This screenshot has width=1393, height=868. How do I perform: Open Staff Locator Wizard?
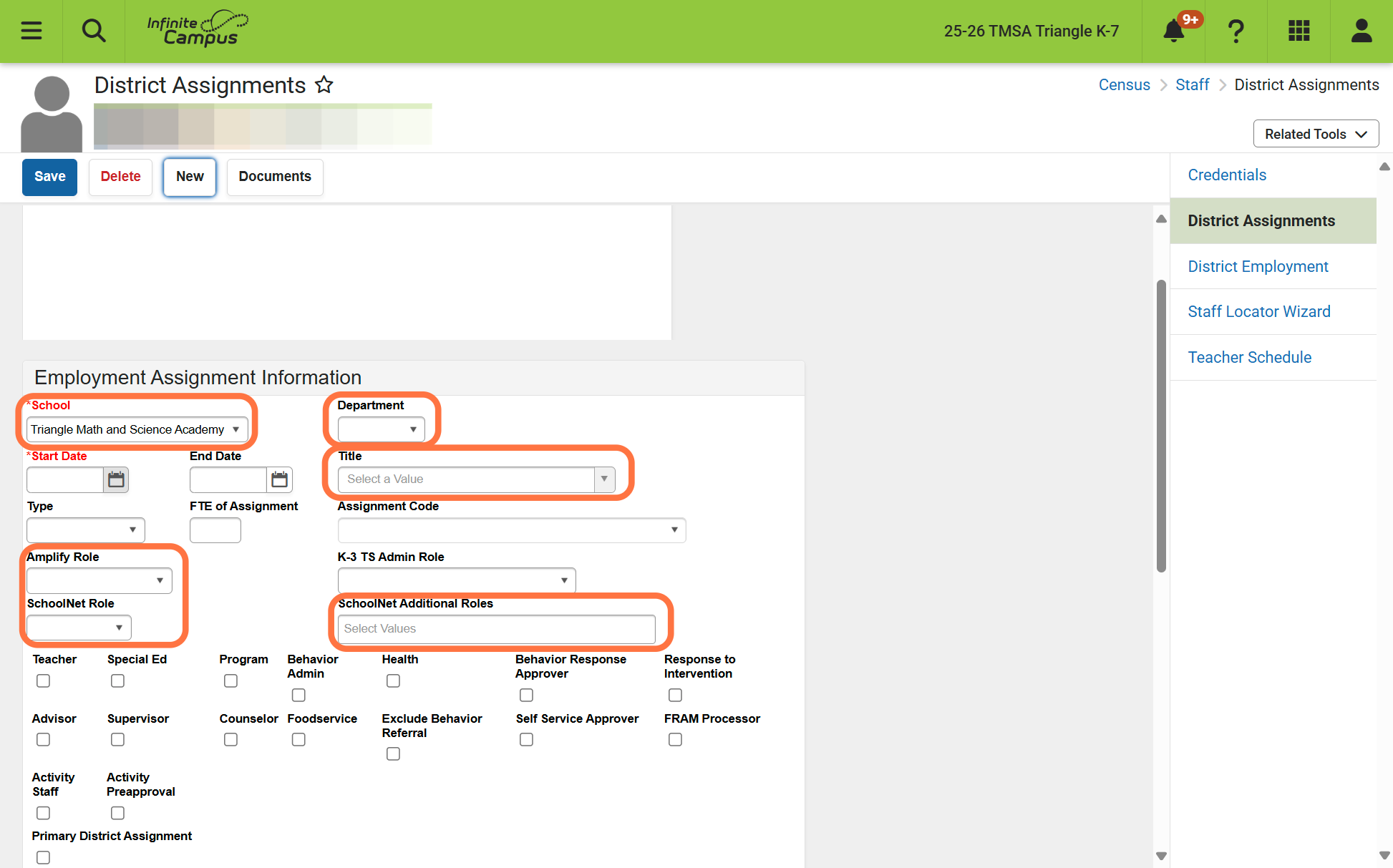(x=1258, y=311)
